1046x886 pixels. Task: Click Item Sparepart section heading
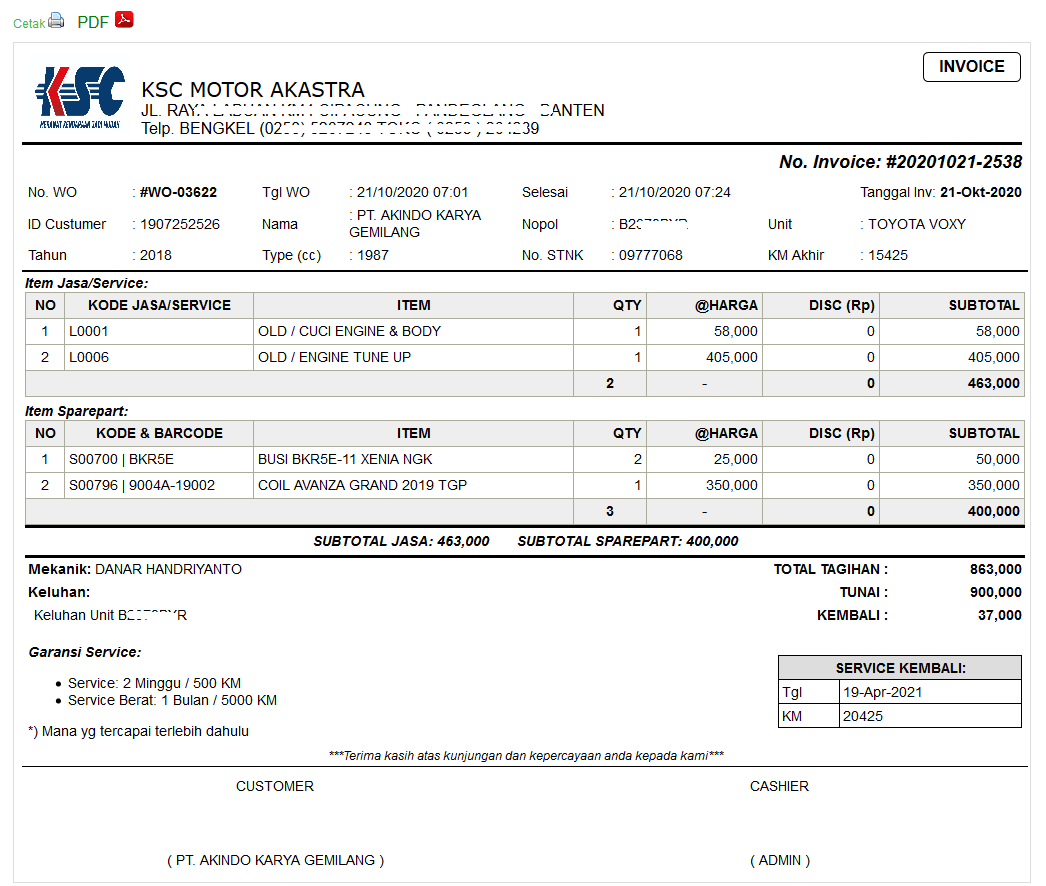[x=77, y=411]
